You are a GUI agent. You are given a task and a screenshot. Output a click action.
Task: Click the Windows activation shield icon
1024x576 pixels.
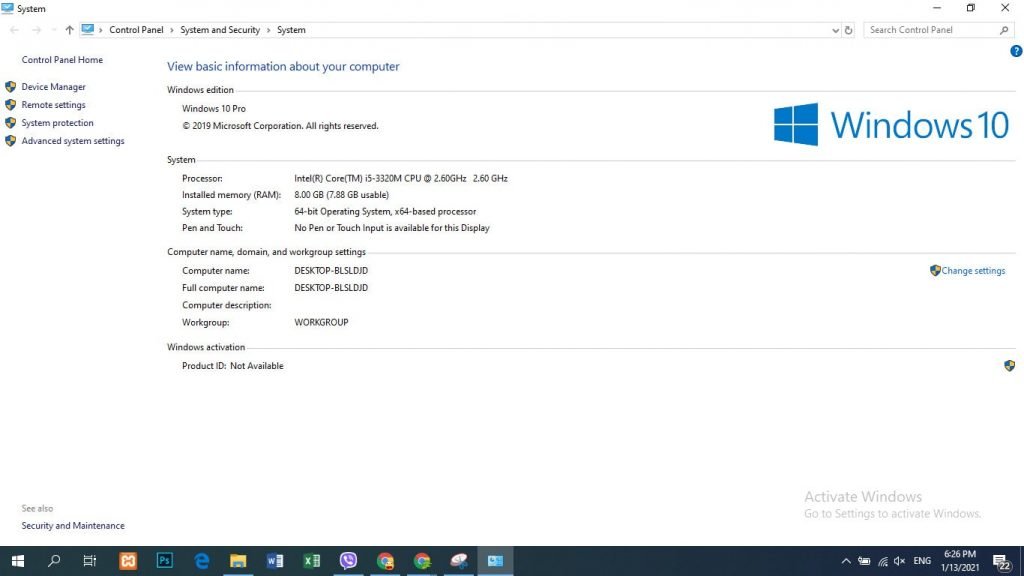pyautogui.click(x=1010, y=366)
